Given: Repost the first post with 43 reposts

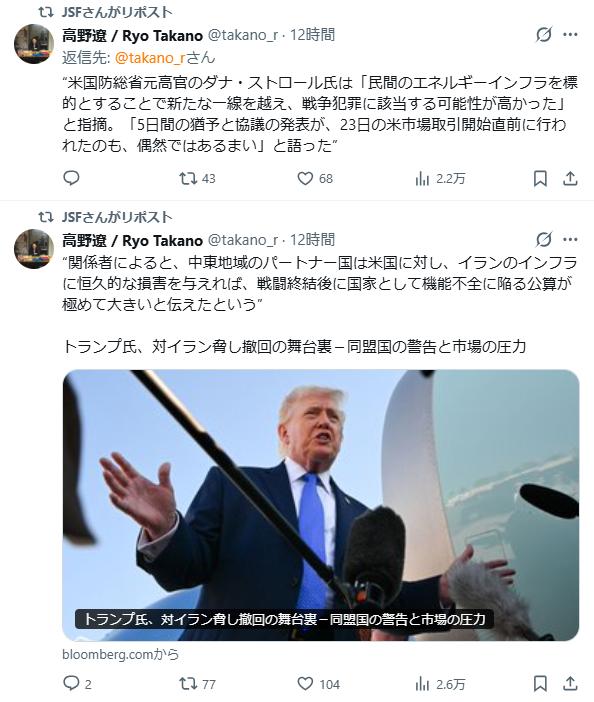Looking at the screenshot, I should [197, 178].
